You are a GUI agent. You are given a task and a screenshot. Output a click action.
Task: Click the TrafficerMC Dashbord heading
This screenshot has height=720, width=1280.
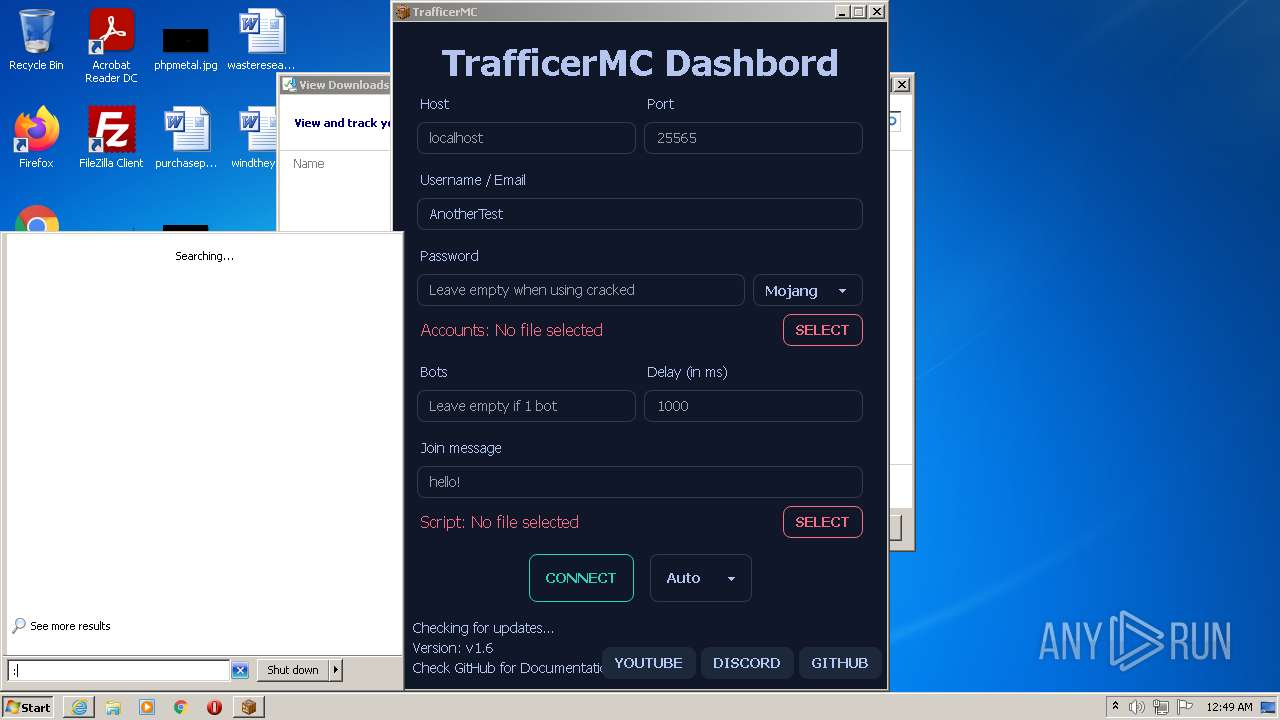pyautogui.click(x=640, y=63)
